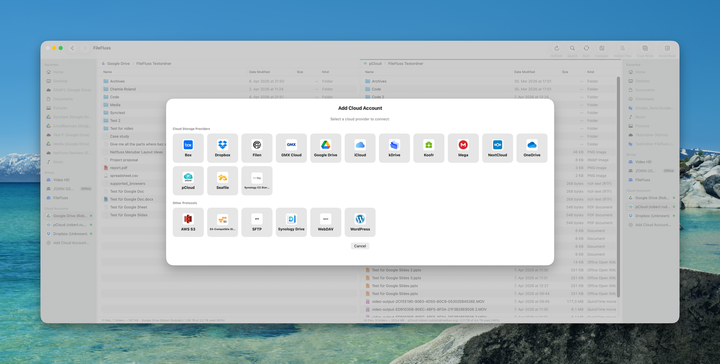The height and width of the screenshot is (364, 720).
Task: Go forward with the toolbar forward arrow
Action: [x=84, y=48]
